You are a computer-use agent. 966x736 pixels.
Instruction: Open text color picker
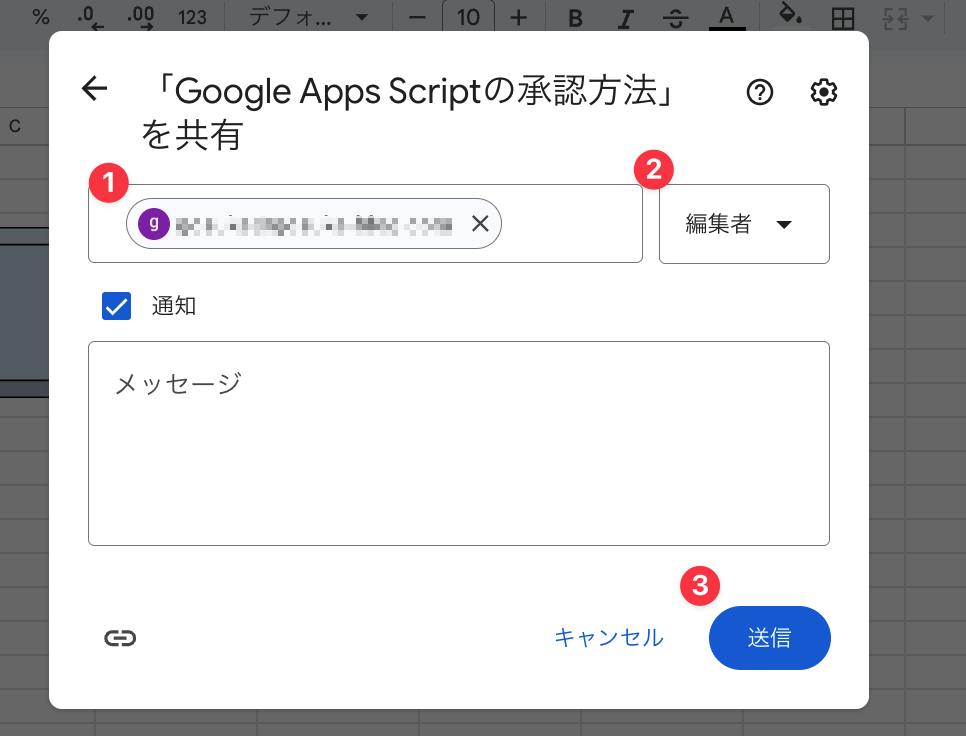727,17
